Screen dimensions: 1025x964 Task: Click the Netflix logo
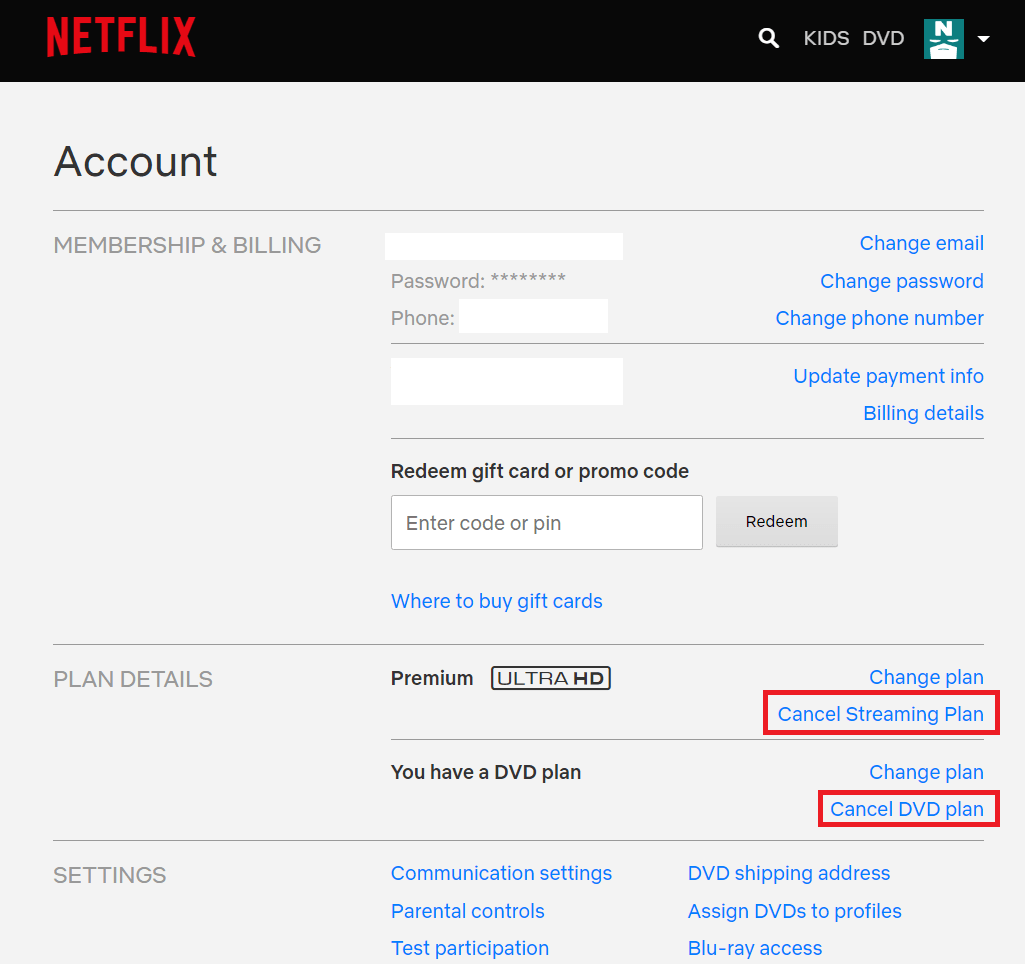[121, 37]
